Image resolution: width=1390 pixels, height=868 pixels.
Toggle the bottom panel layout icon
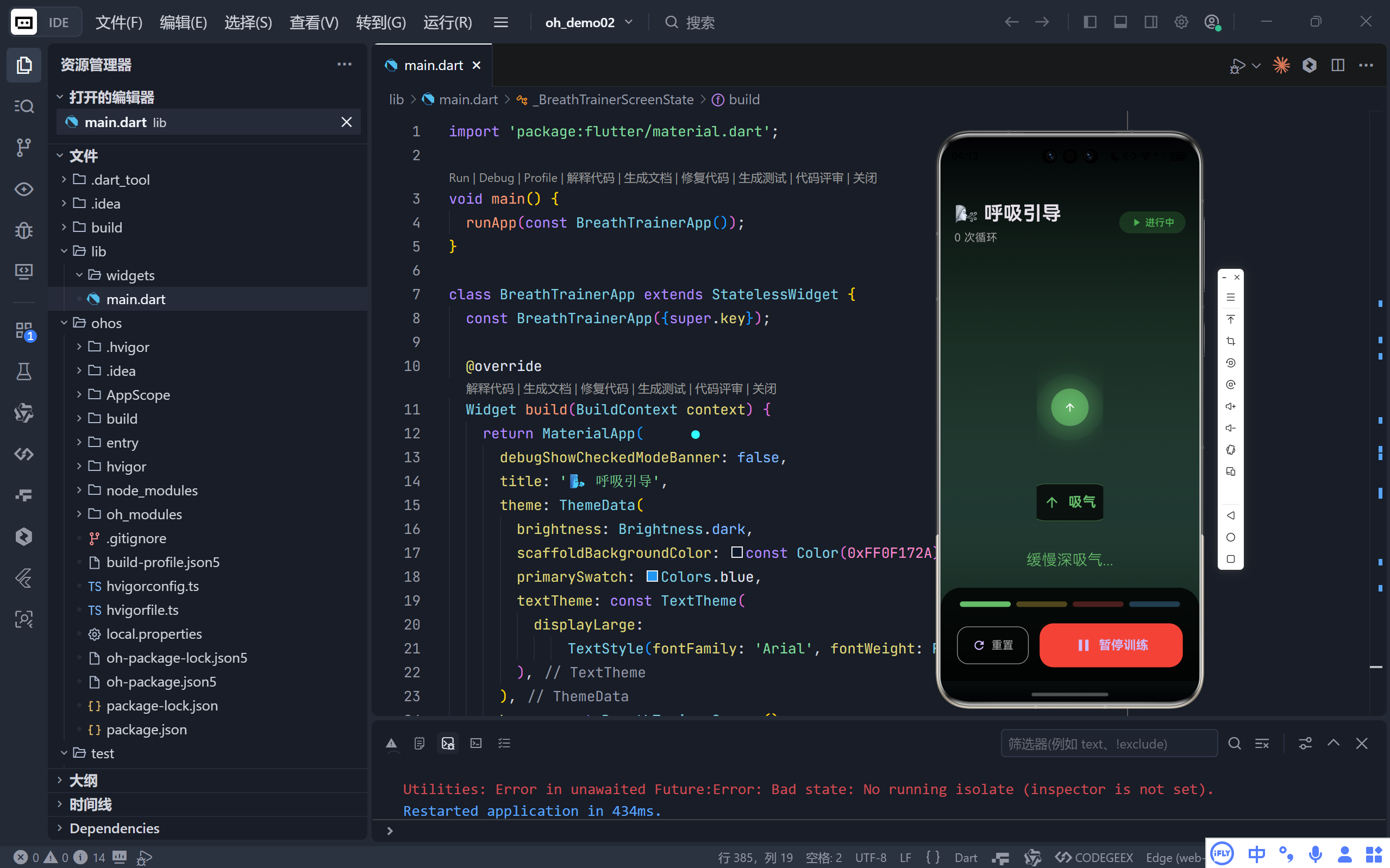(1120, 22)
